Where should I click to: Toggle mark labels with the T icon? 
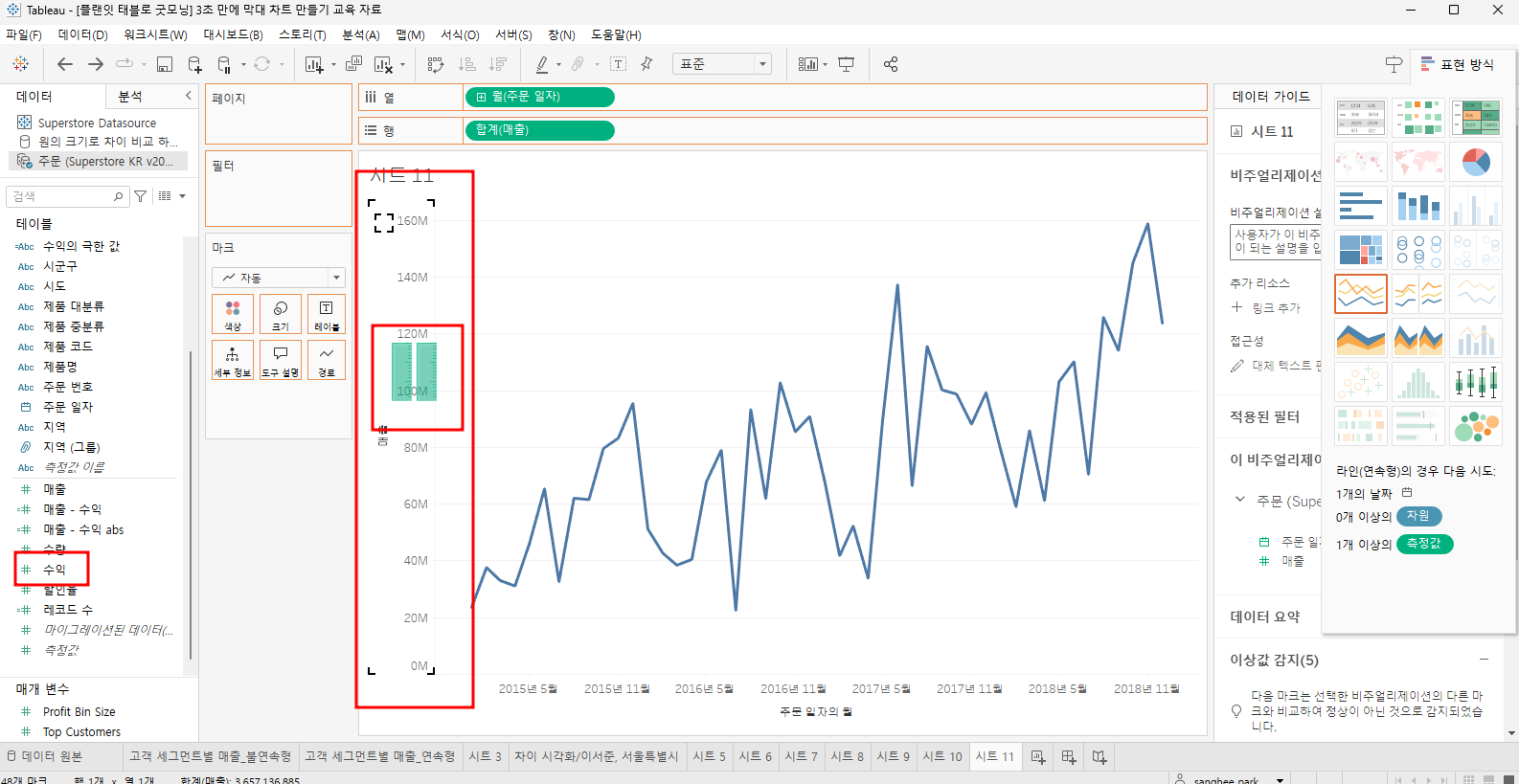pos(619,64)
